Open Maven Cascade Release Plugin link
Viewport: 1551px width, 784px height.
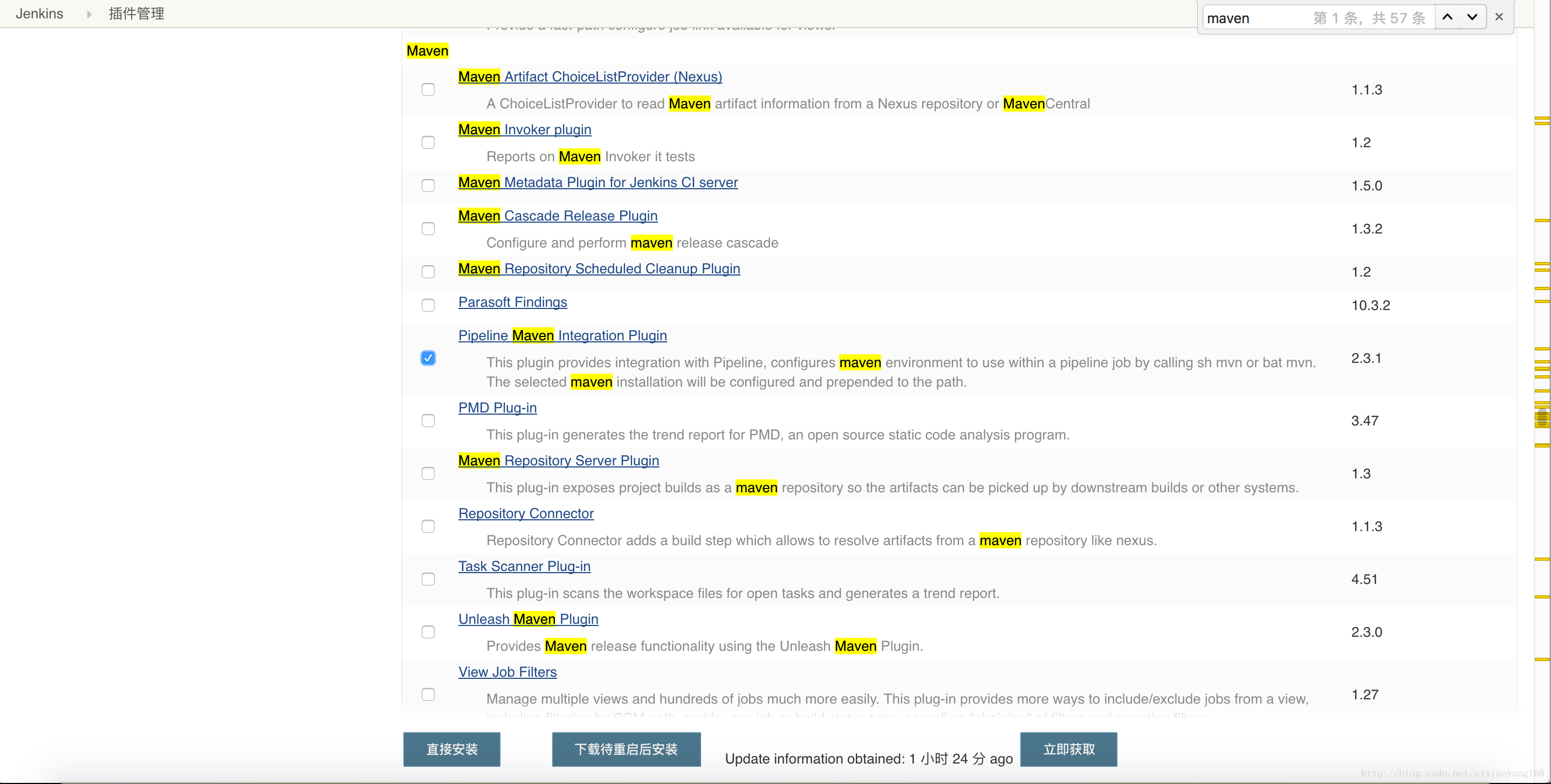[558, 216]
